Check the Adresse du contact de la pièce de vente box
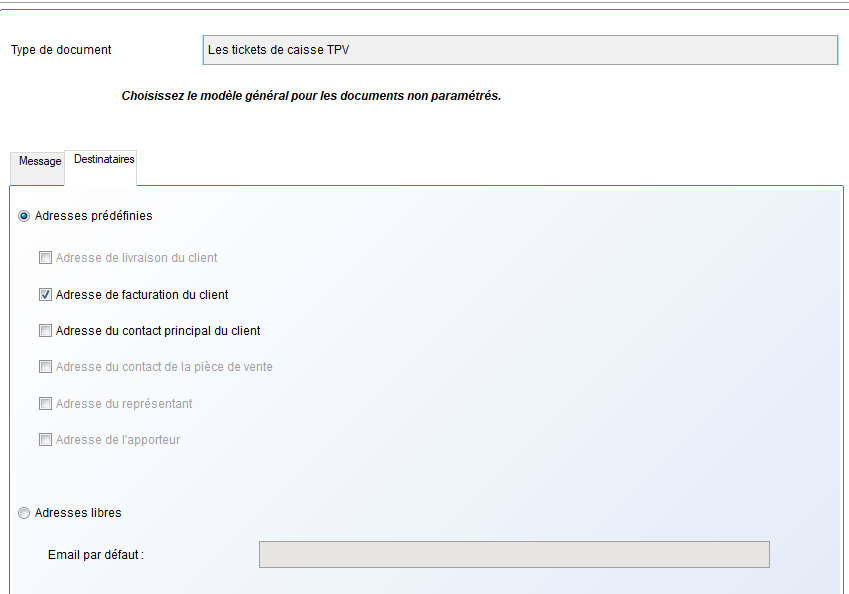 point(45,367)
